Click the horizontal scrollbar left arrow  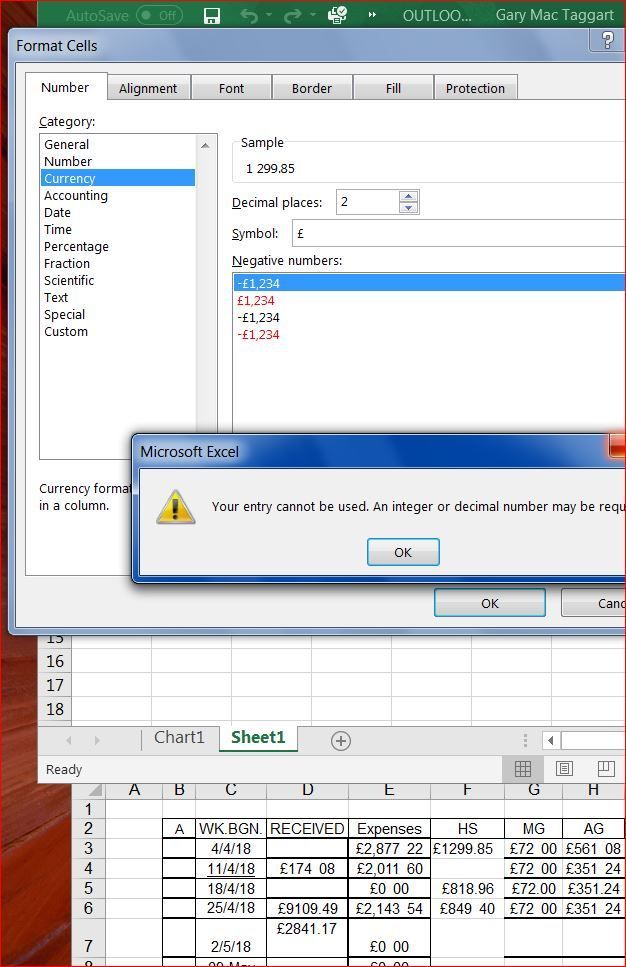pos(551,740)
